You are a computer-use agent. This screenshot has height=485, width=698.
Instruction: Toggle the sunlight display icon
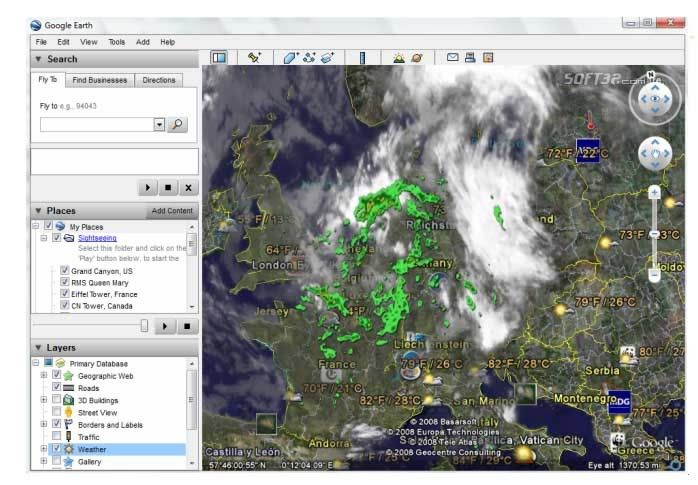(398, 58)
